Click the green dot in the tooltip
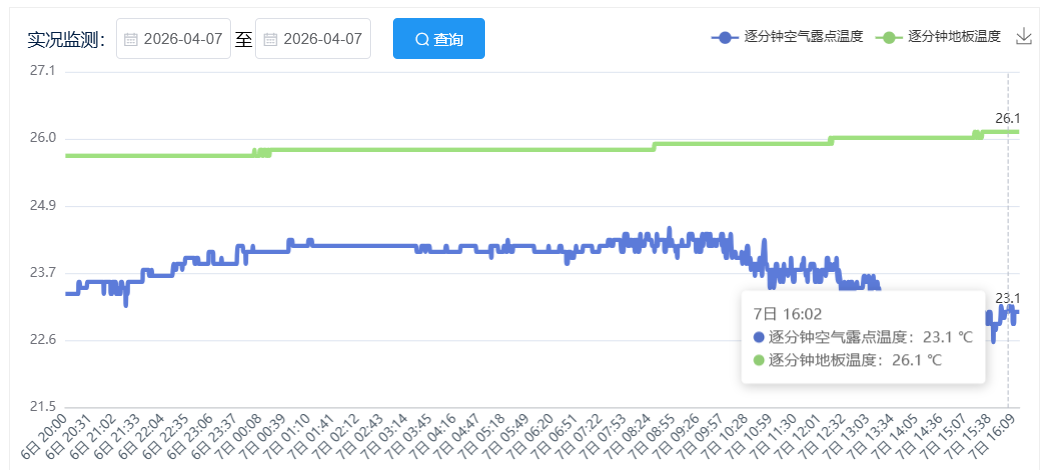 (x=759, y=360)
